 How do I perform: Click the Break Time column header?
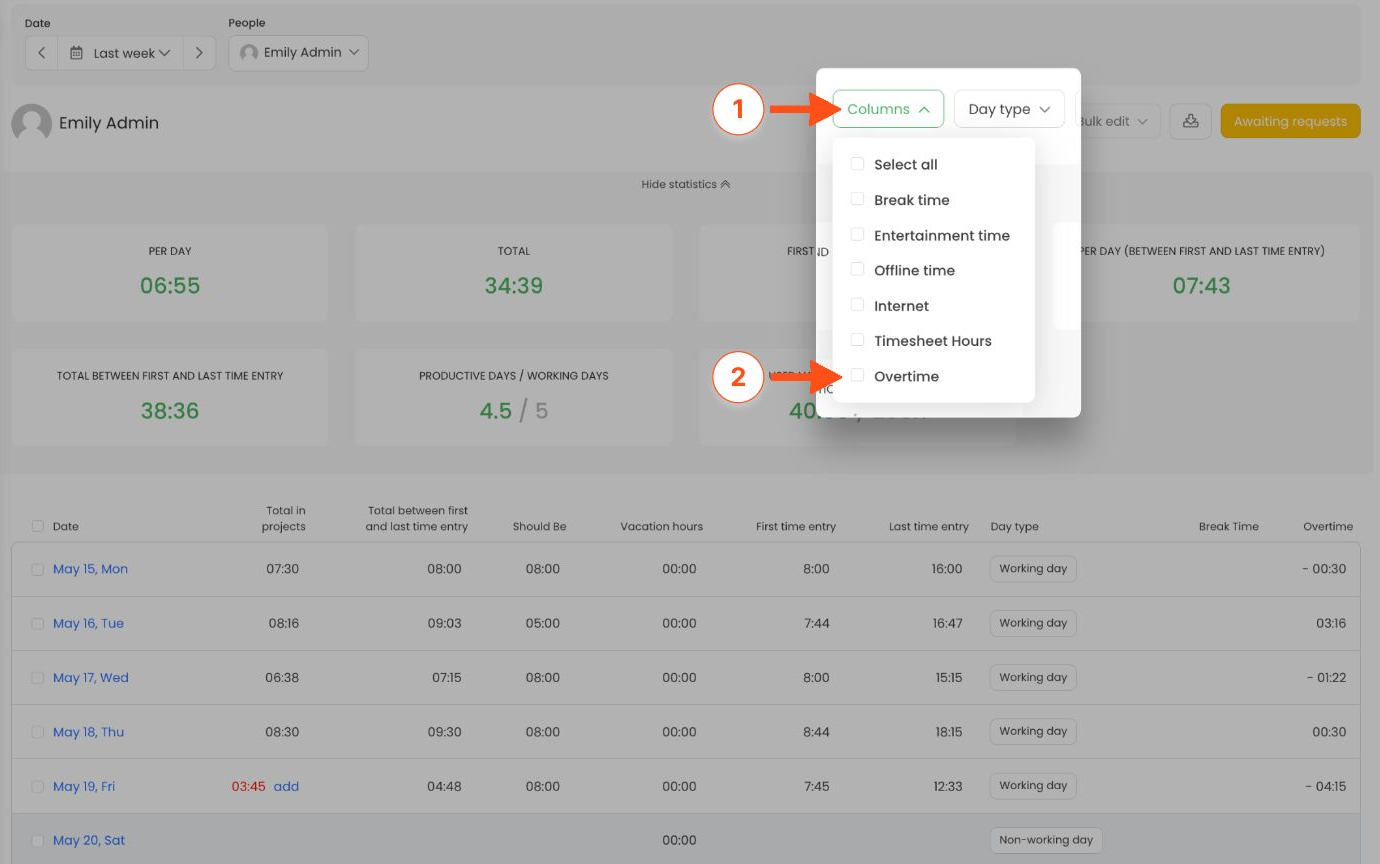[1229, 526]
